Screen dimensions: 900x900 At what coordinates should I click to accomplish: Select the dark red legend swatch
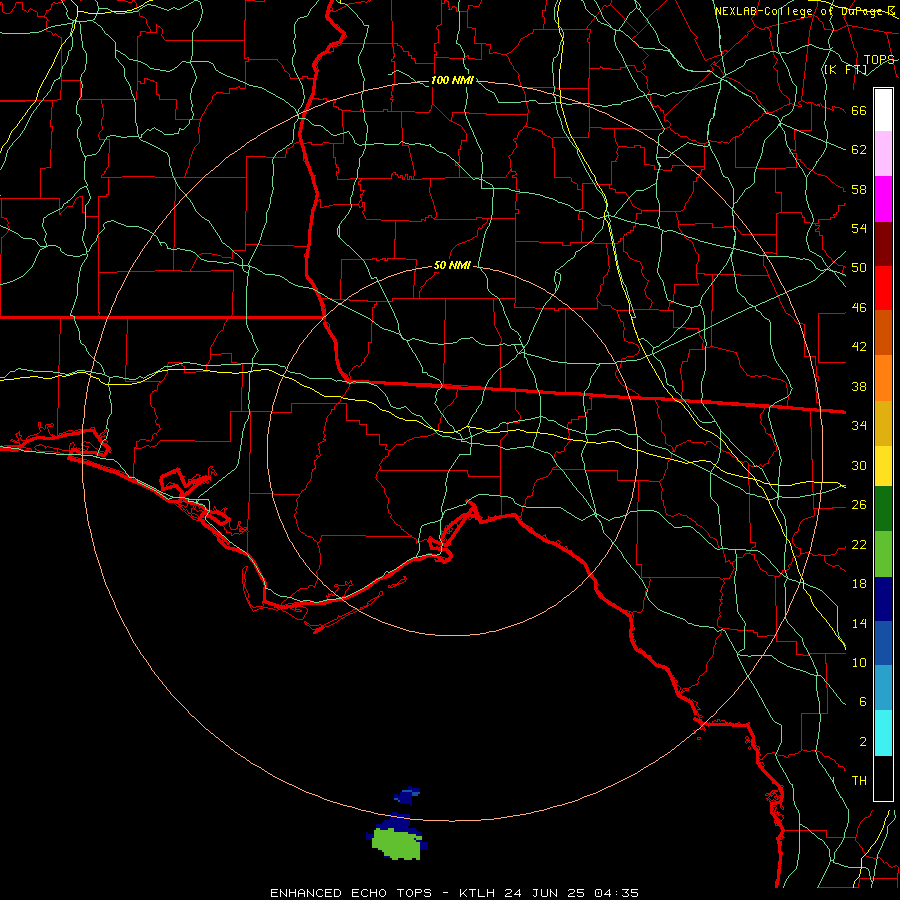point(883,244)
